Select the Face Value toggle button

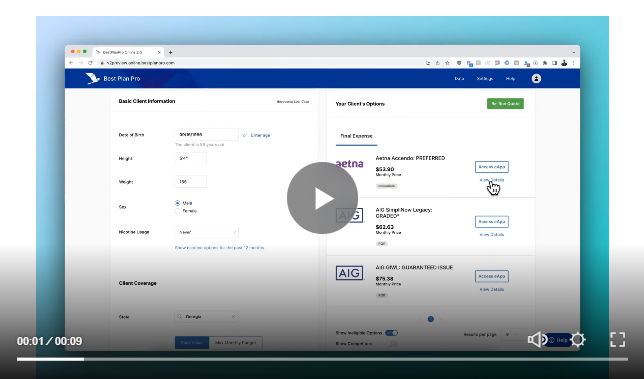(192, 342)
